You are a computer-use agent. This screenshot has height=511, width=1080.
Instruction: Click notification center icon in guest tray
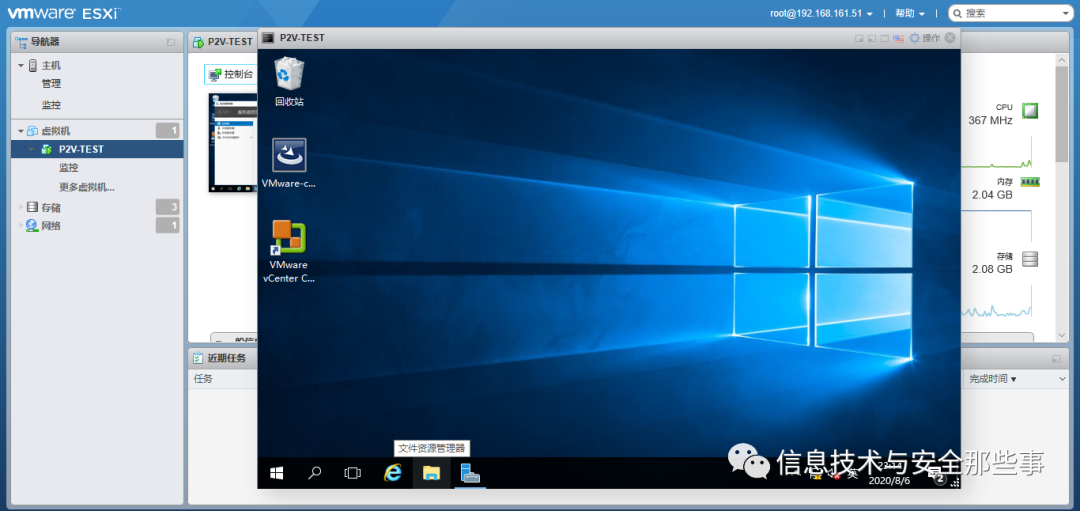point(939,476)
